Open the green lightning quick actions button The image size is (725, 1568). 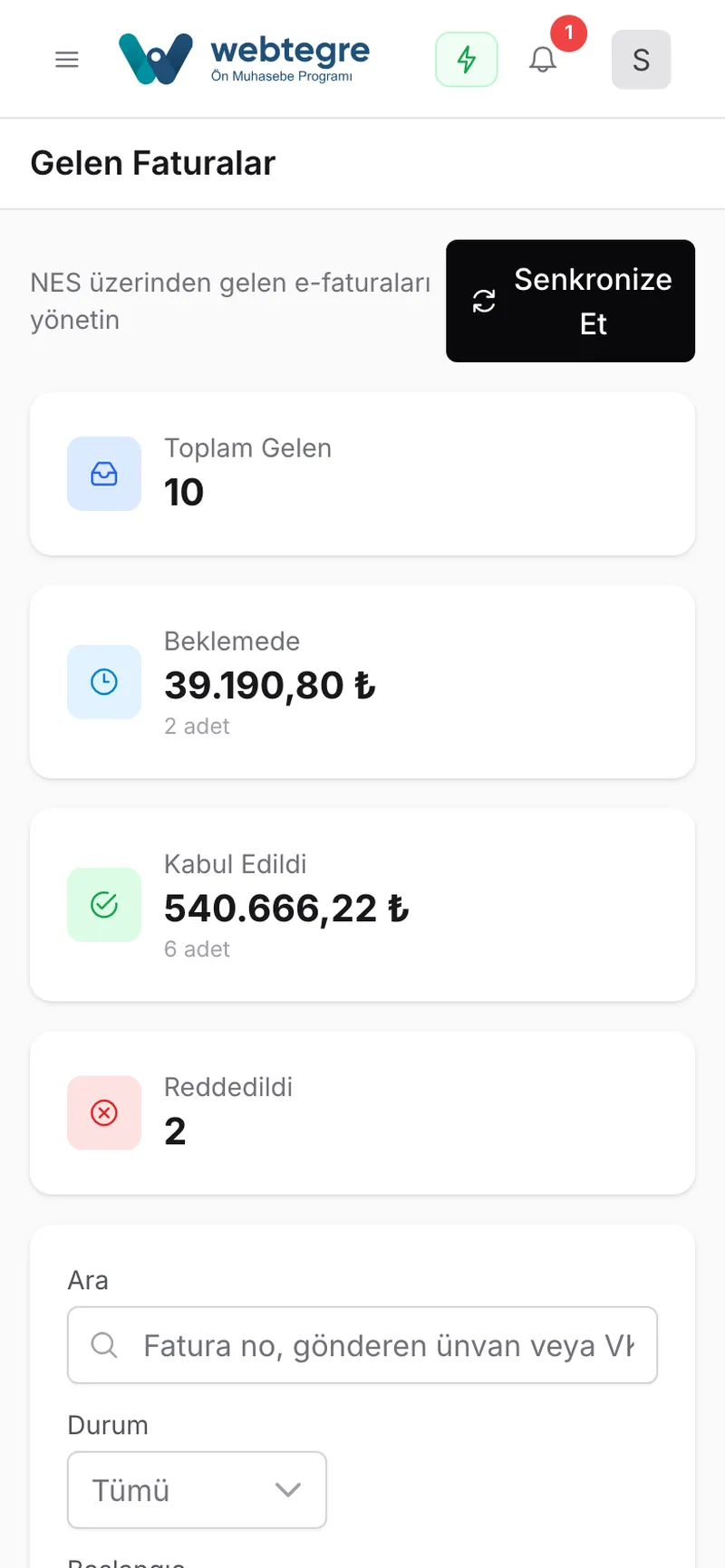(467, 60)
